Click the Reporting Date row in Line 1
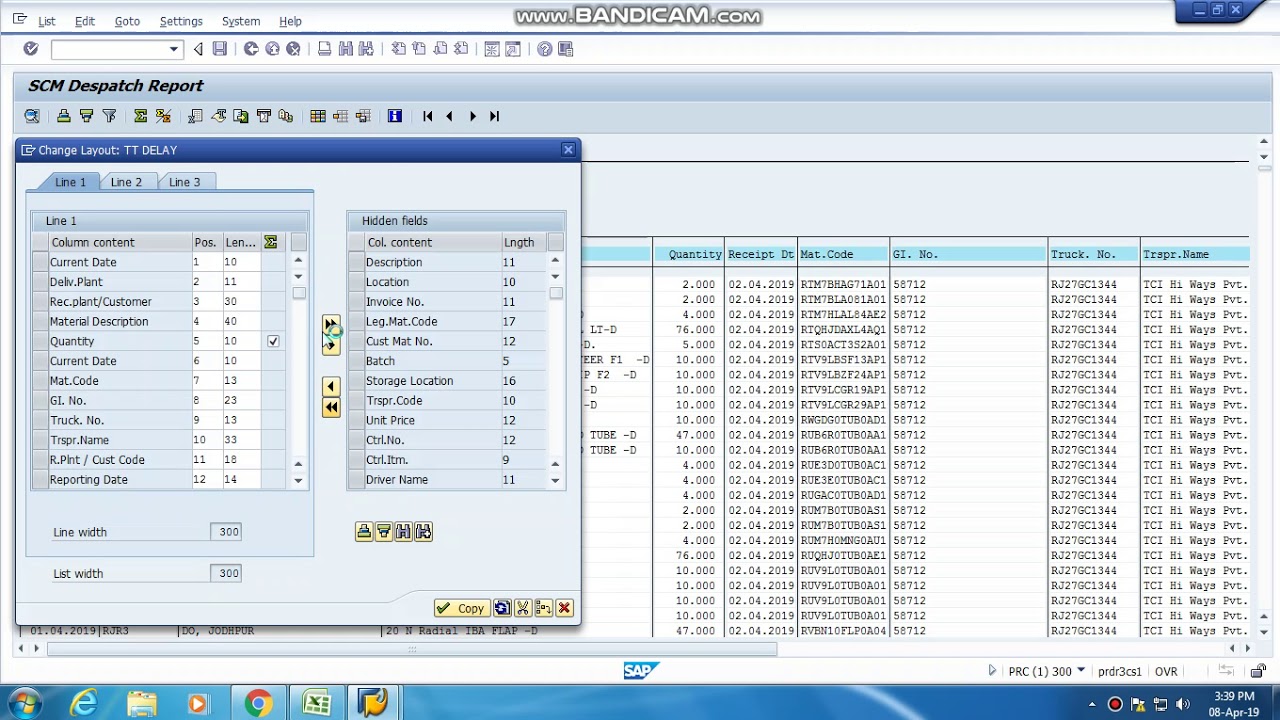Screen dimensions: 1280x720 coord(160,480)
